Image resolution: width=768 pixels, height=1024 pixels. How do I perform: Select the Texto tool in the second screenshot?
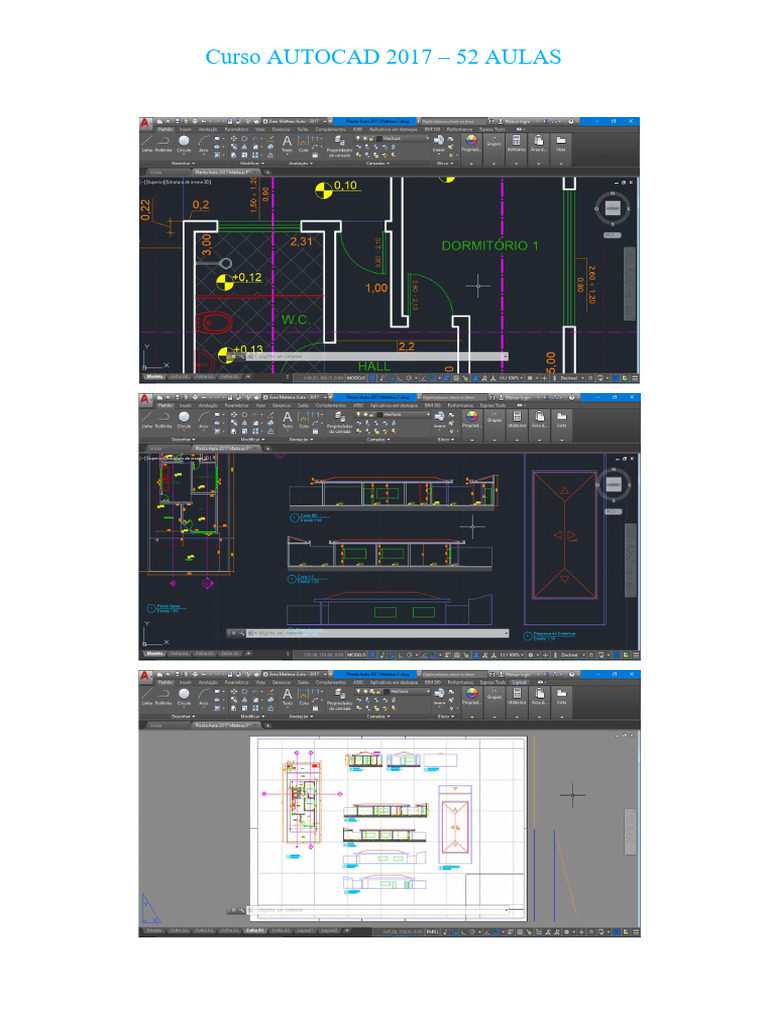[x=287, y=420]
